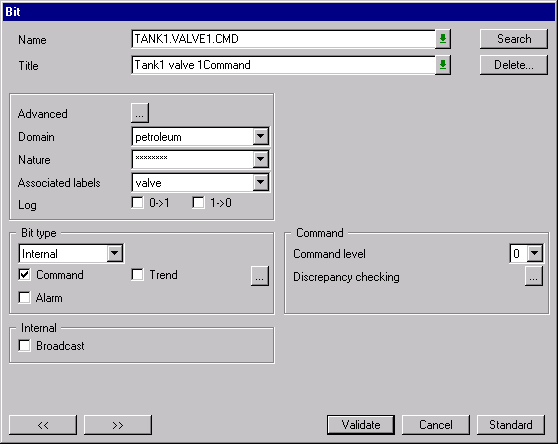This screenshot has height=444, width=558.
Task: Click the Search button
Action: [x=514, y=39]
